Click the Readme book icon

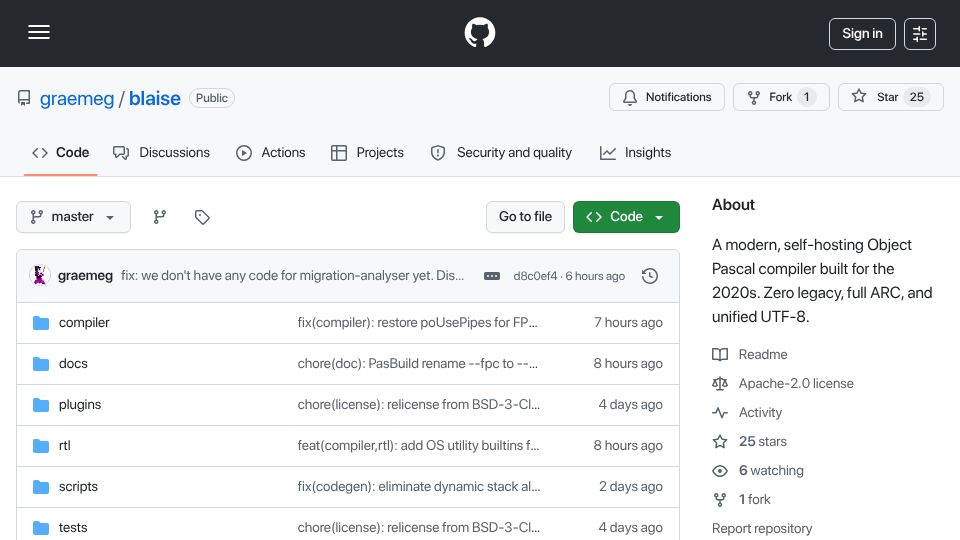(720, 354)
